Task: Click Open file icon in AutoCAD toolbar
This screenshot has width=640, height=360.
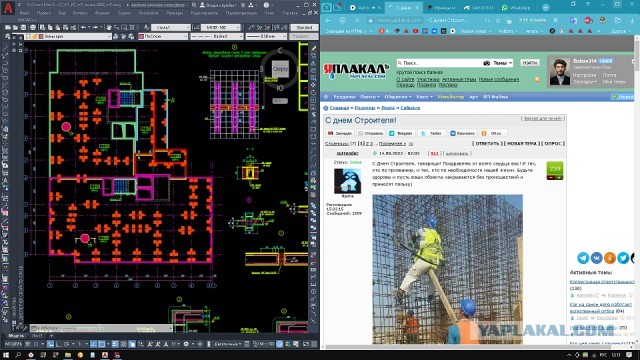Action: 16,27
